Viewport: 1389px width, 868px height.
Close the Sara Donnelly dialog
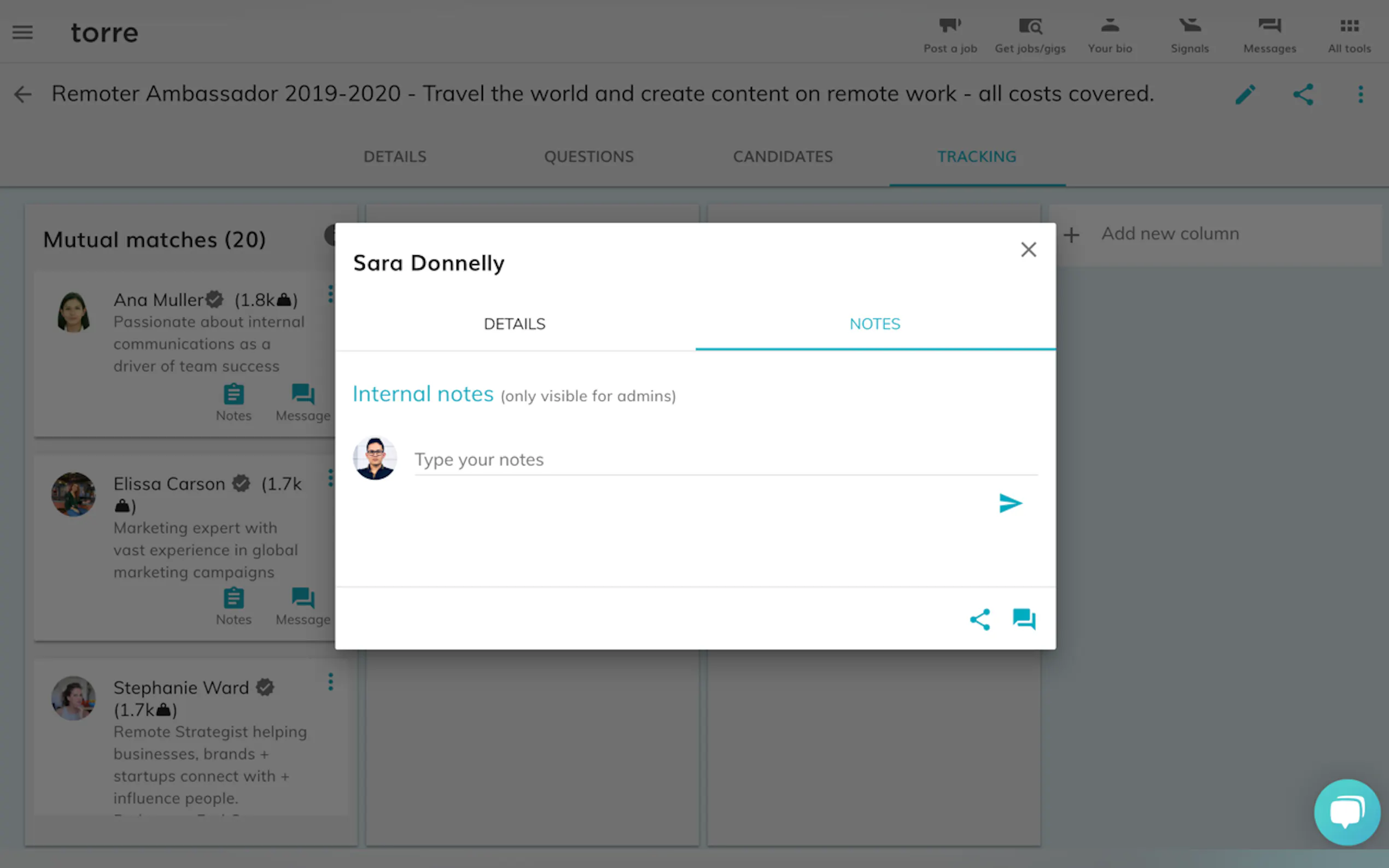1029,250
